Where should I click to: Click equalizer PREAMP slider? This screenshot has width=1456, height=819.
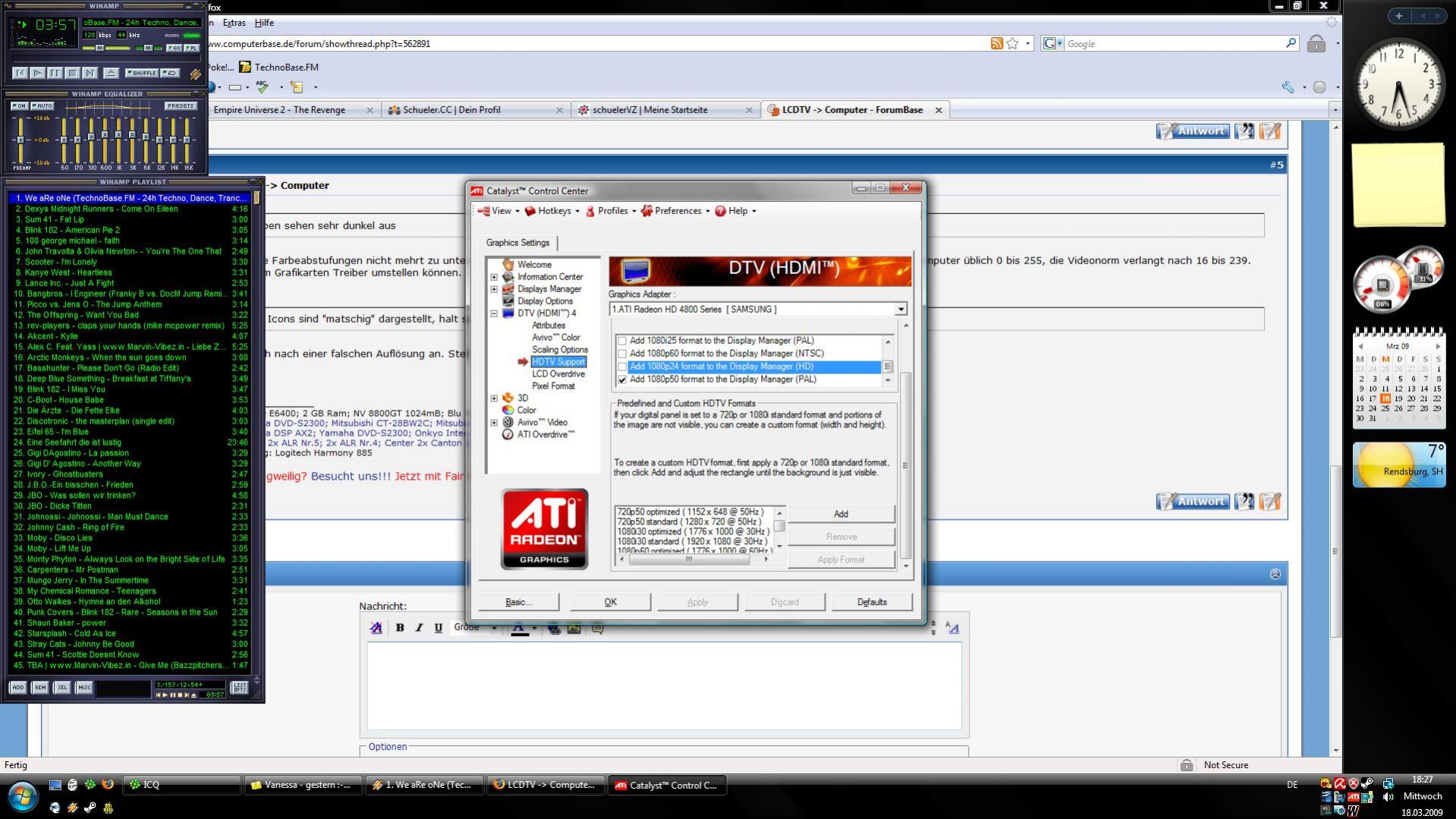tap(21, 140)
